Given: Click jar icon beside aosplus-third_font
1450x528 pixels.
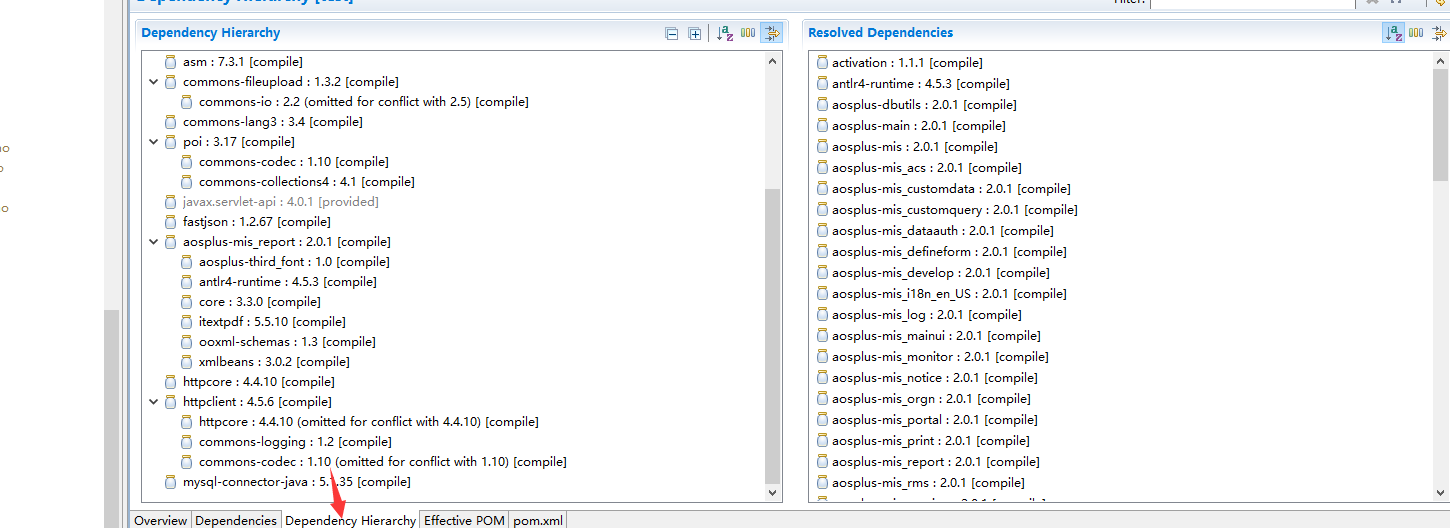Looking at the screenshot, I should [186, 262].
